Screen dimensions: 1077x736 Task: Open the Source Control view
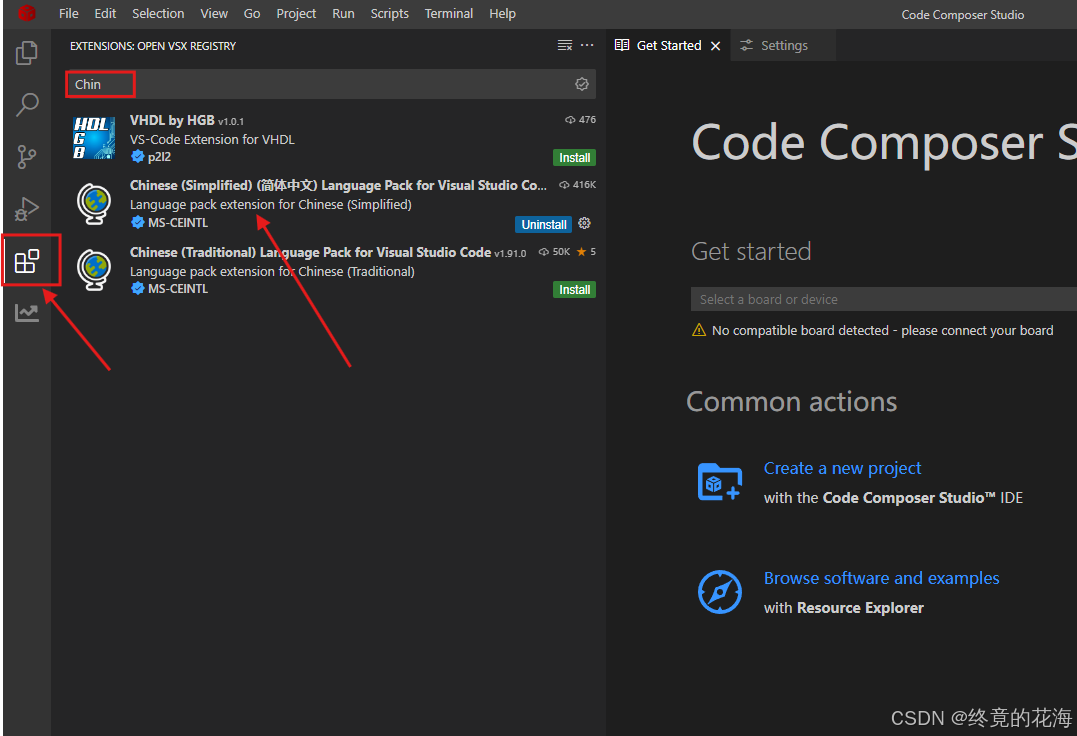27,157
